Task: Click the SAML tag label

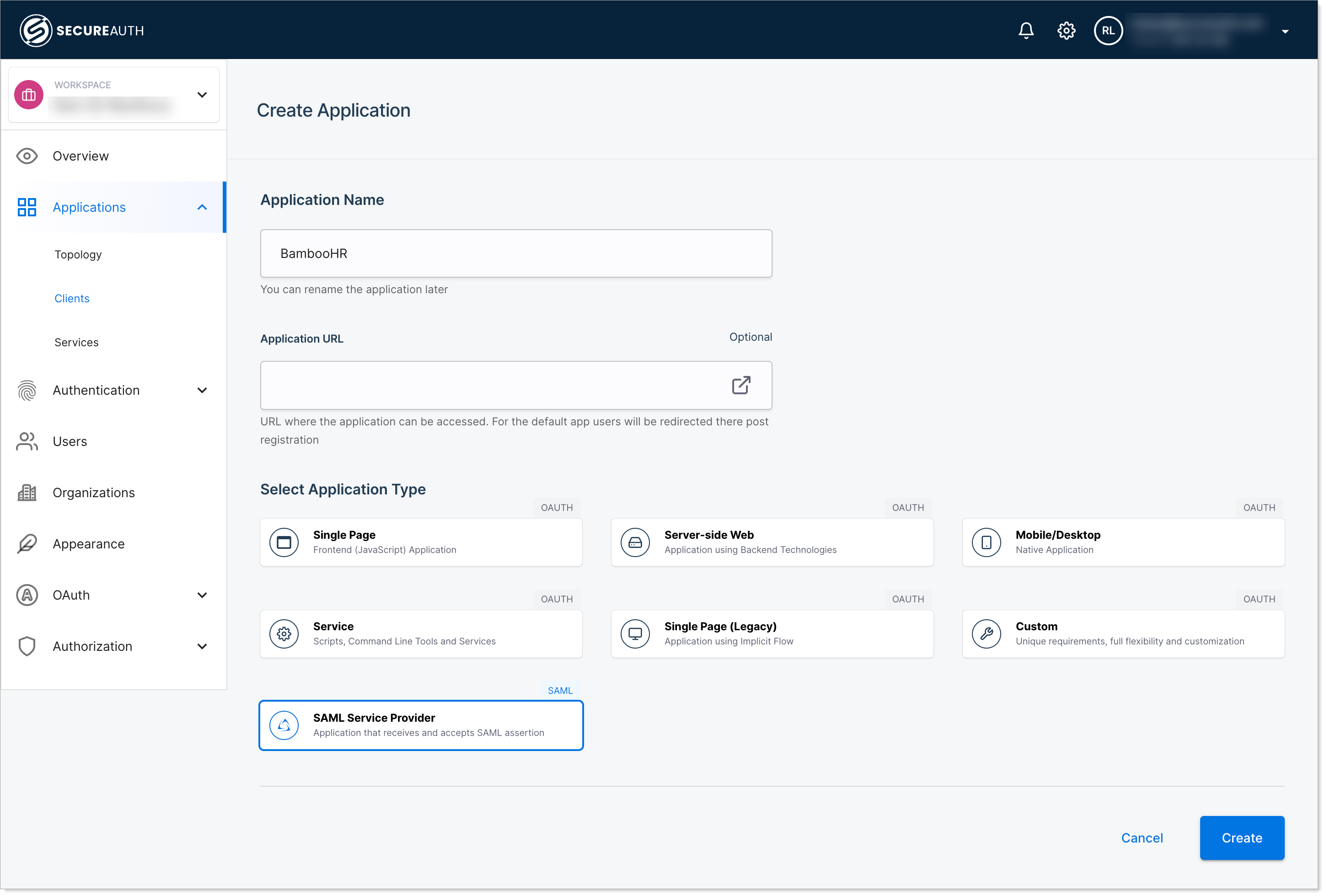Action: tap(560, 690)
